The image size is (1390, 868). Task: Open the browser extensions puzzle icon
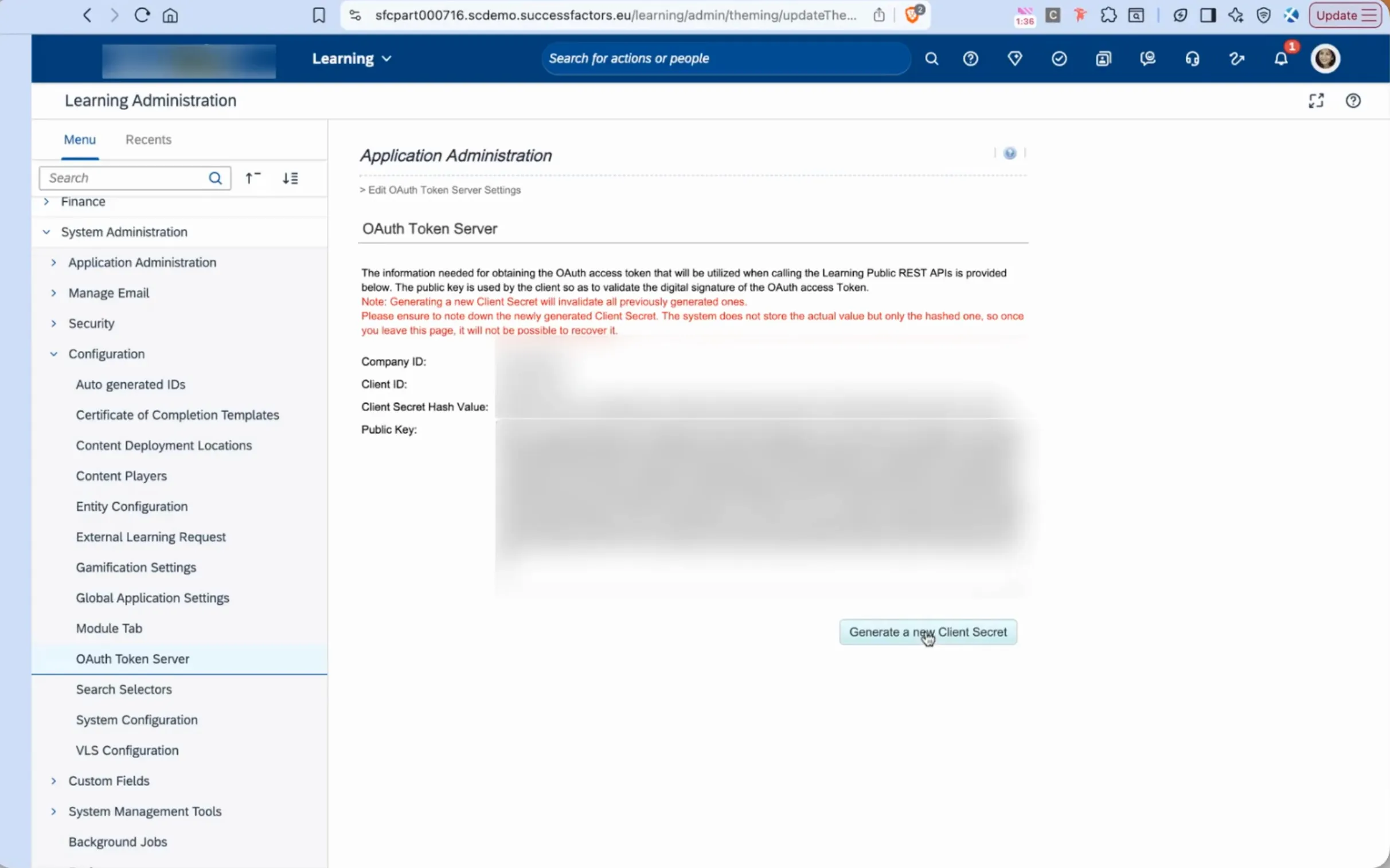pos(1108,15)
